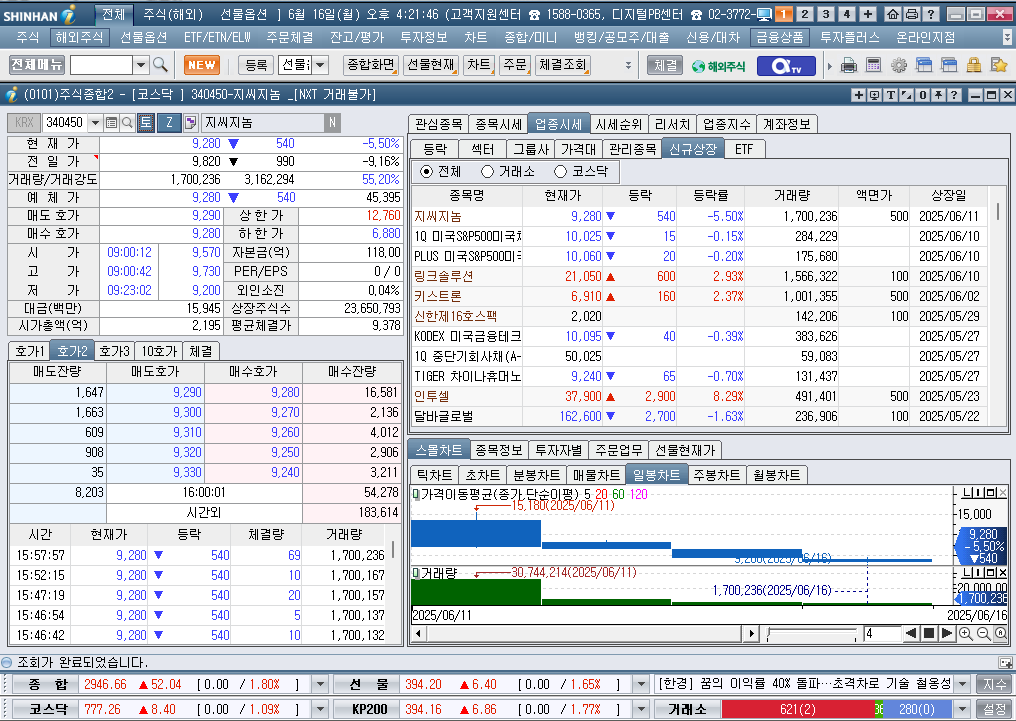Viewport: 1016px width, 721px height.
Task: Click the blue cascade windows icon
Action: [x=924, y=65]
